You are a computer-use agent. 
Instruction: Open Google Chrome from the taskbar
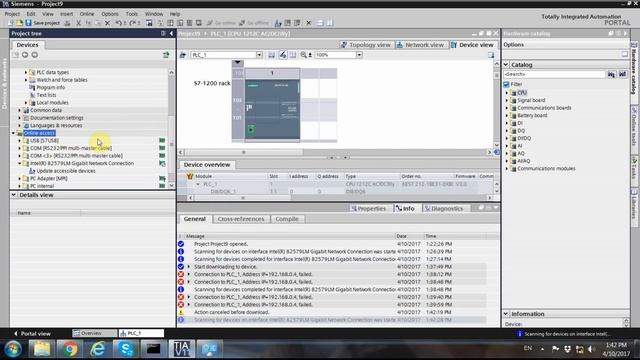(70, 349)
